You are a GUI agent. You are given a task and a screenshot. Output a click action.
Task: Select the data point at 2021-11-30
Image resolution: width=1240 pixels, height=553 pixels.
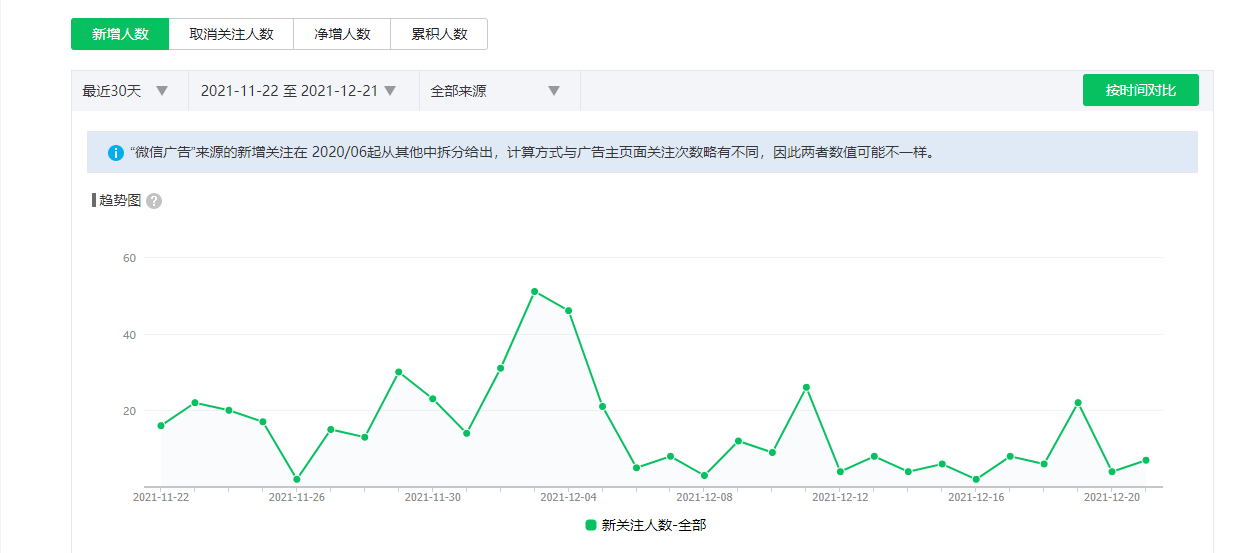(x=433, y=399)
